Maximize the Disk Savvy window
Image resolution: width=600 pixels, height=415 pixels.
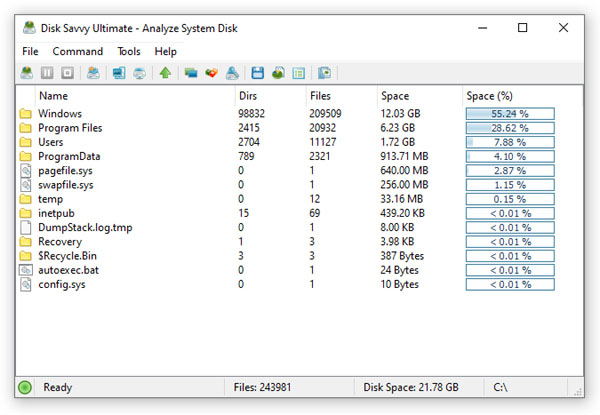522,28
